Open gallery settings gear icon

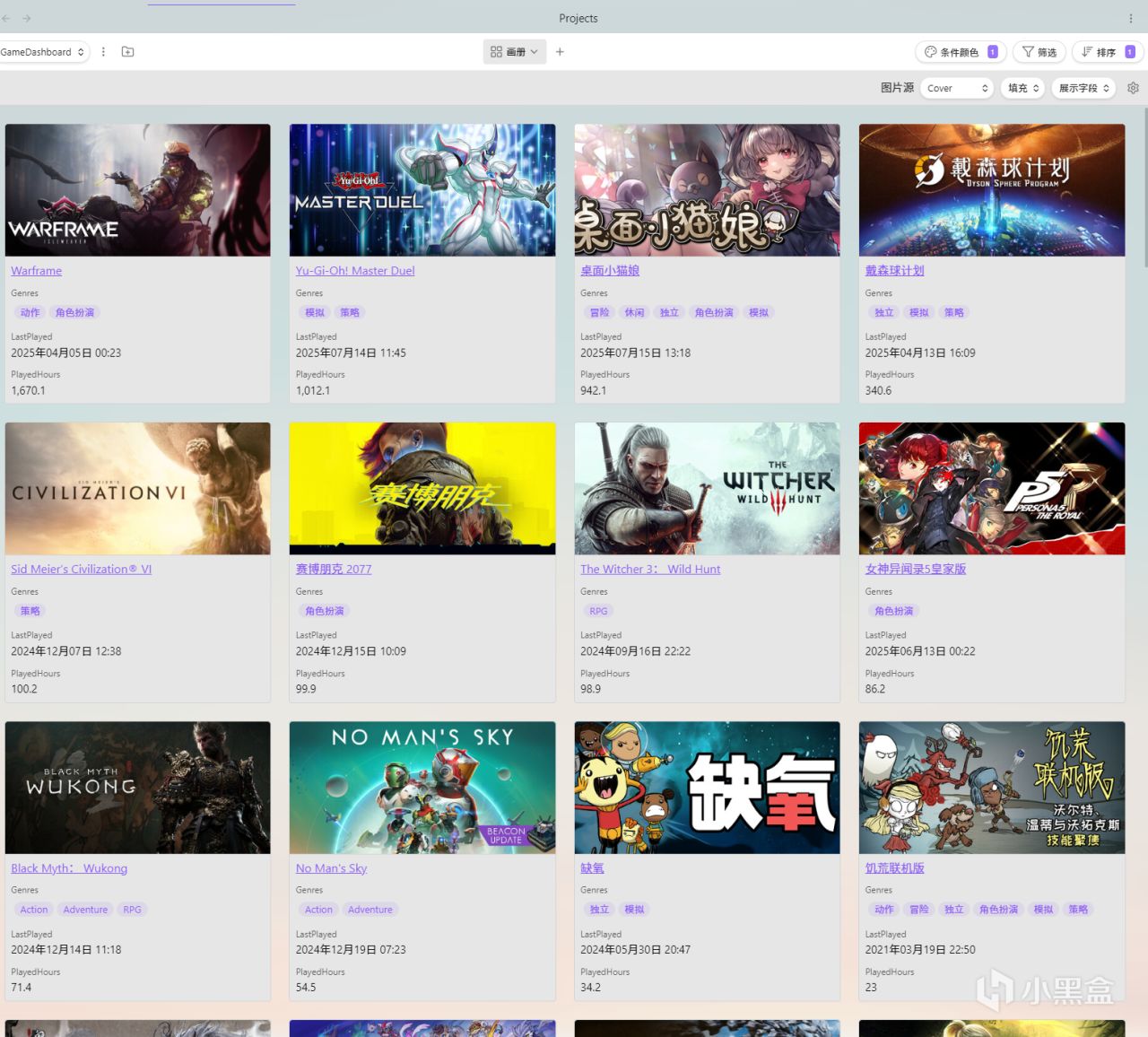click(1133, 88)
